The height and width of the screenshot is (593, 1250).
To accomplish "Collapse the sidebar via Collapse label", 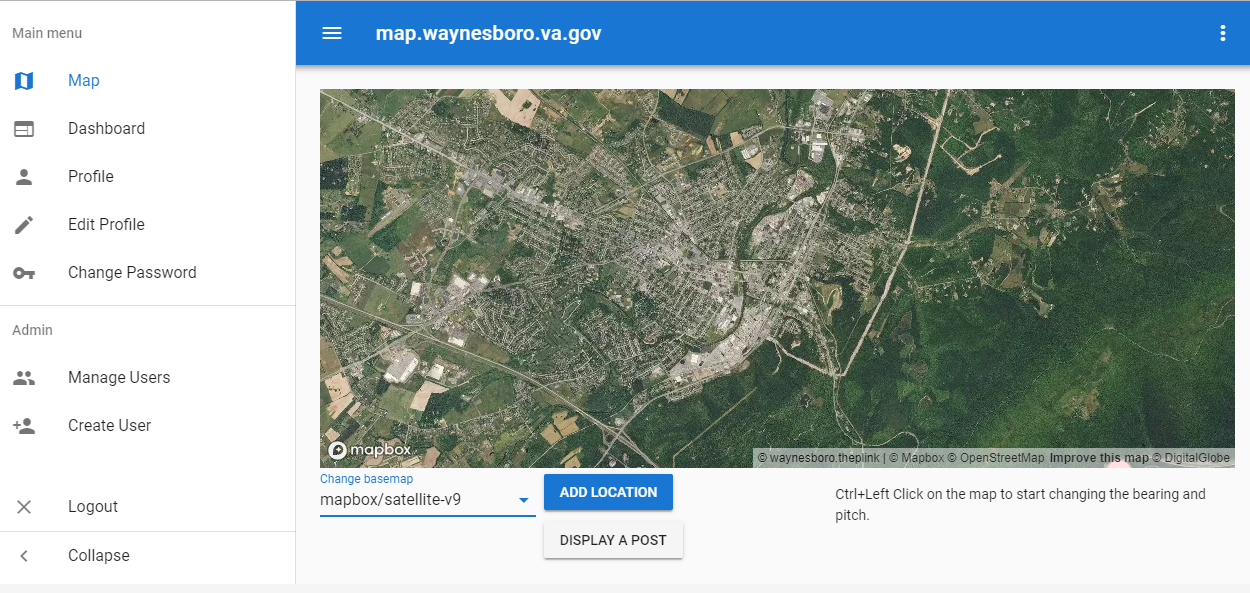I will click(99, 555).
